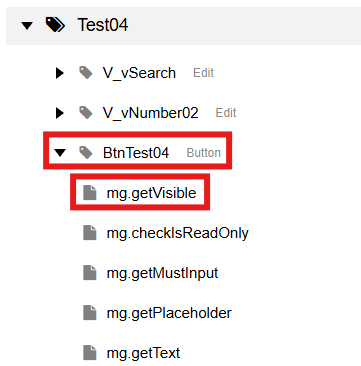Image resolution: width=361 pixels, height=366 pixels.
Task: Click the double-tag icon beside Test04
Action: pos(55,25)
